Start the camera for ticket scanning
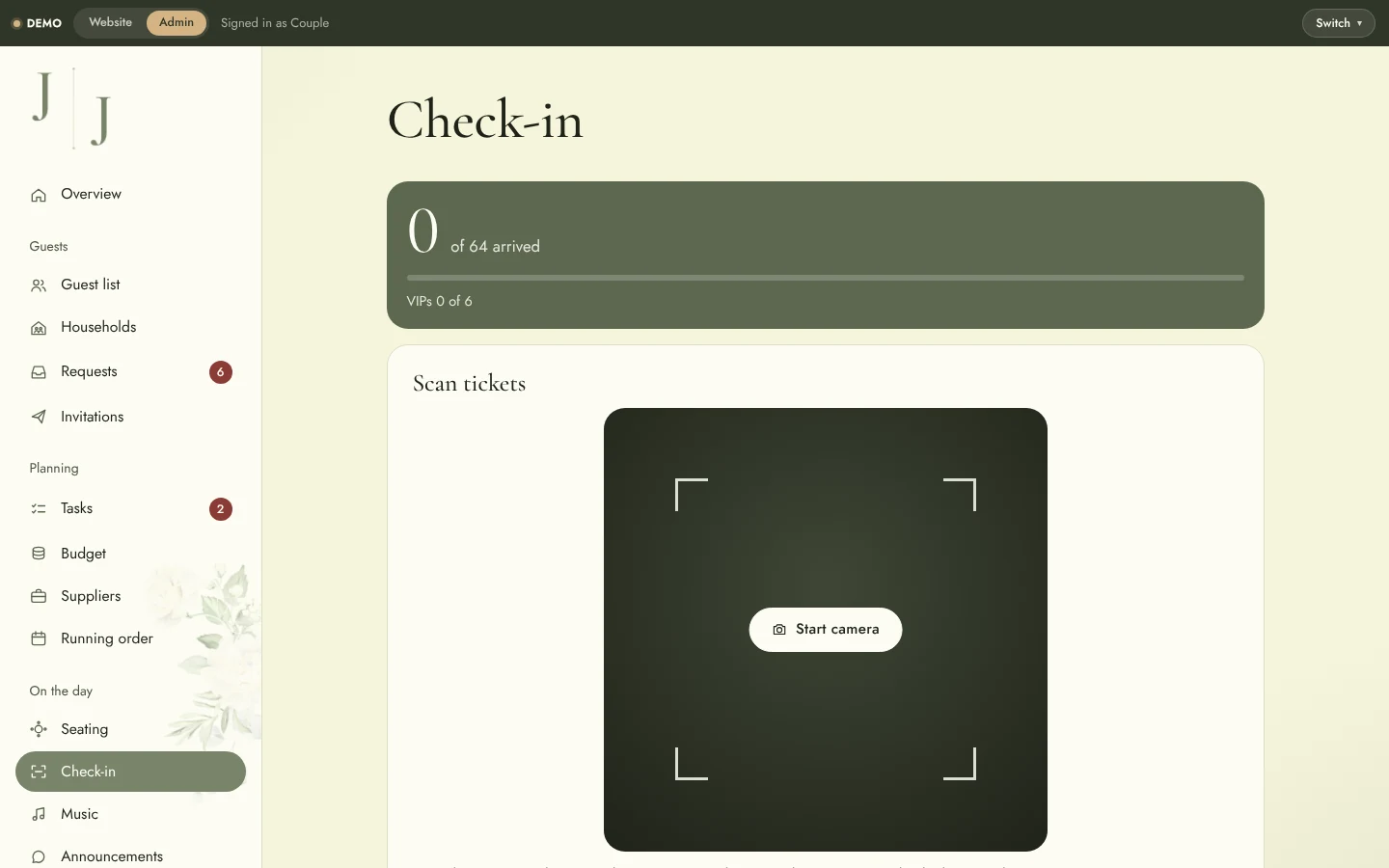This screenshot has width=1389, height=868. 826,630
